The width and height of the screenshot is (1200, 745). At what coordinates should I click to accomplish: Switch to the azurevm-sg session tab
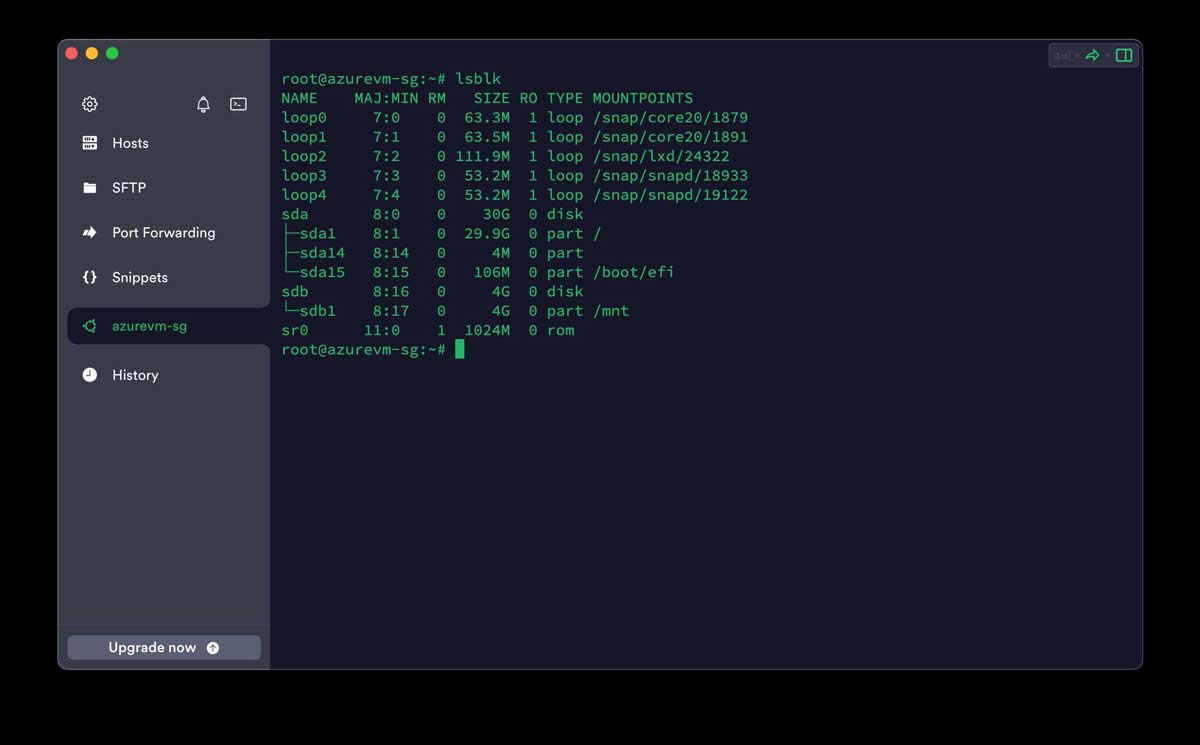coord(168,326)
